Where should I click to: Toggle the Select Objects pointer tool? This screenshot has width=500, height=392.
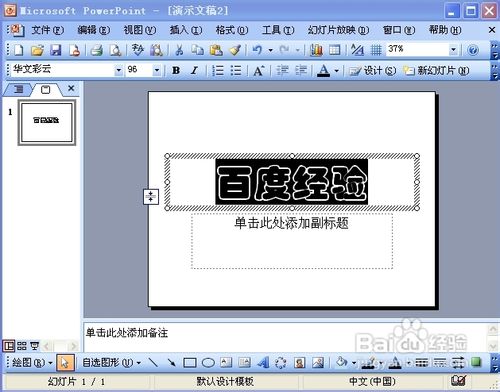65,362
